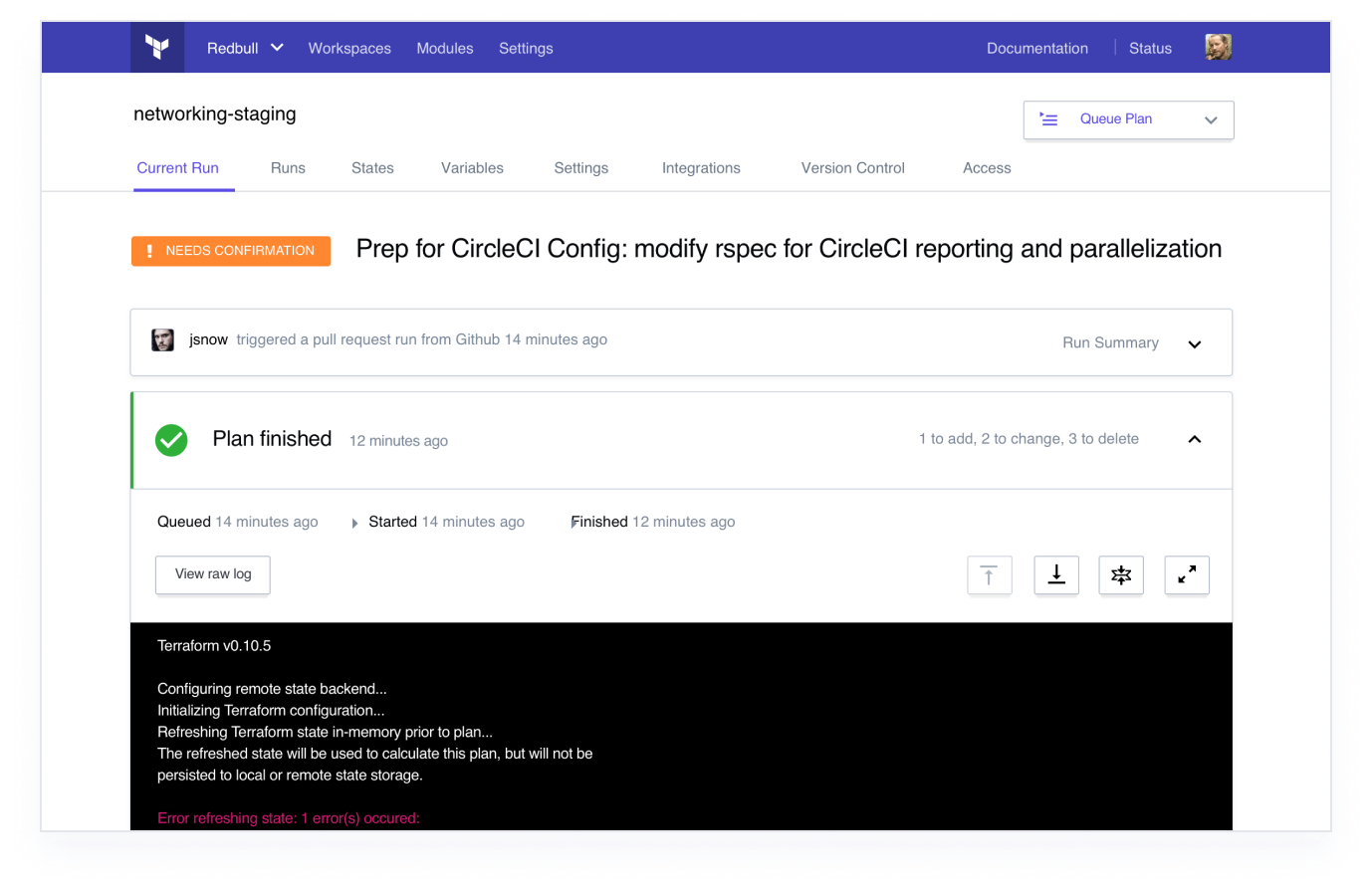Click the "Started 14 minutes ago" timestamp
Image resolution: width=1372 pixels, height=892 pixels.
(446, 522)
